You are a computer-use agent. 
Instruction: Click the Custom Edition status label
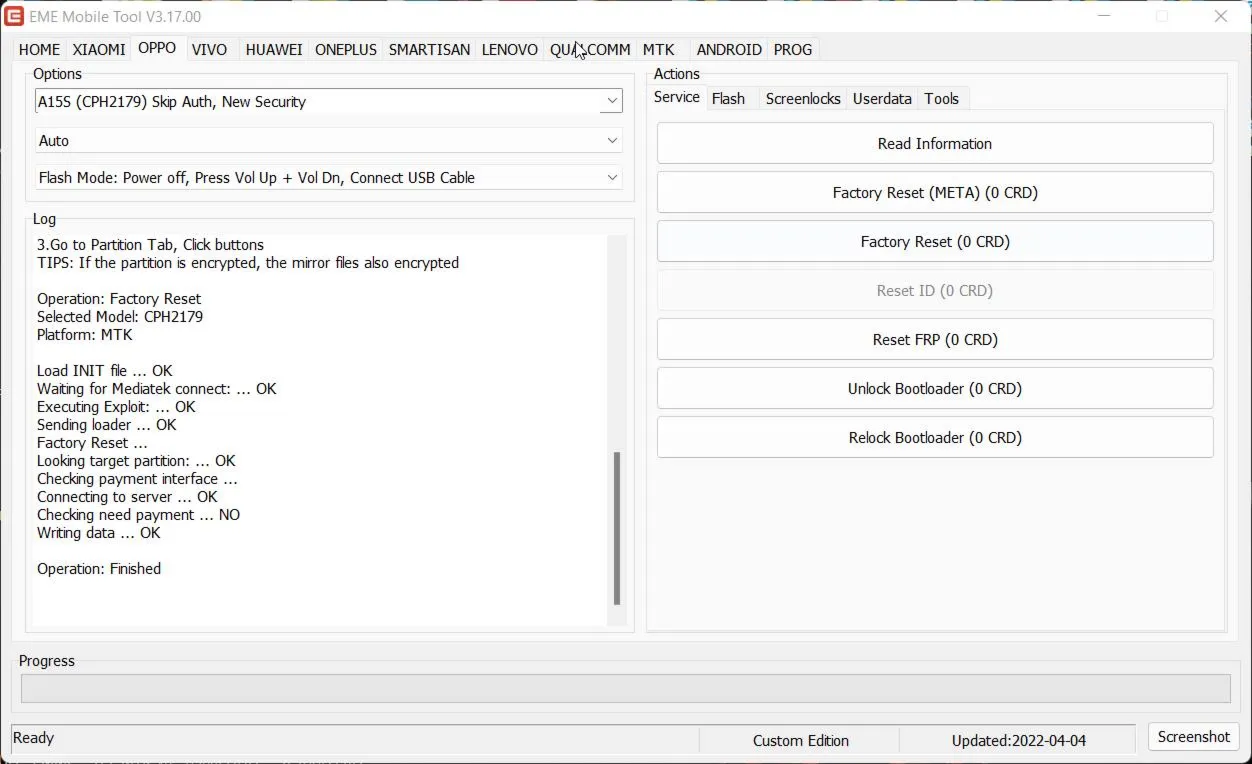click(801, 740)
